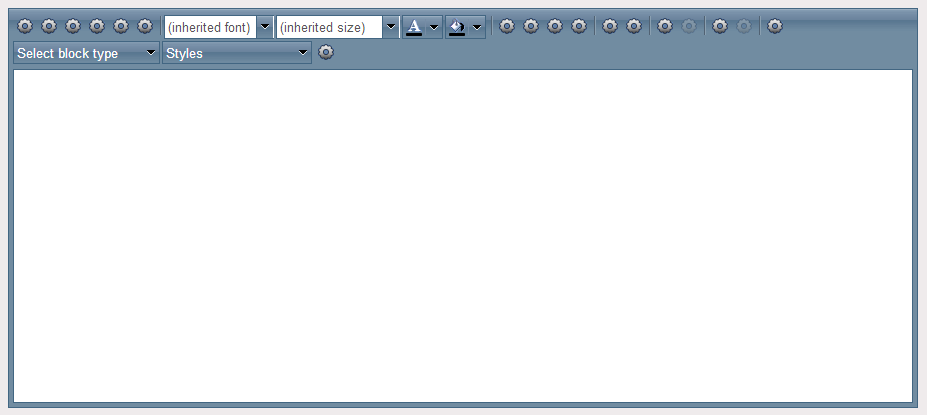Click the paint bucket fill color icon
Image resolution: width=927 pixels, height=415 pixels.
click(457, 27)
